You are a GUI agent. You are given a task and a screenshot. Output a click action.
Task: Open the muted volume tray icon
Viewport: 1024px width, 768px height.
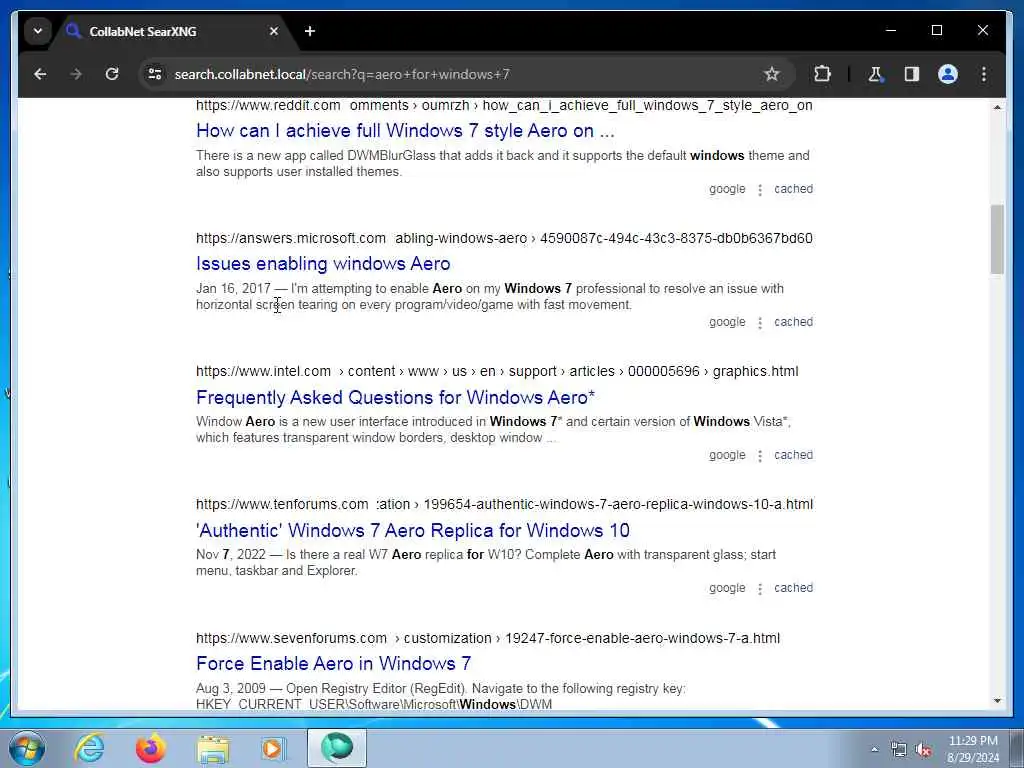click(x=923, y=750)
